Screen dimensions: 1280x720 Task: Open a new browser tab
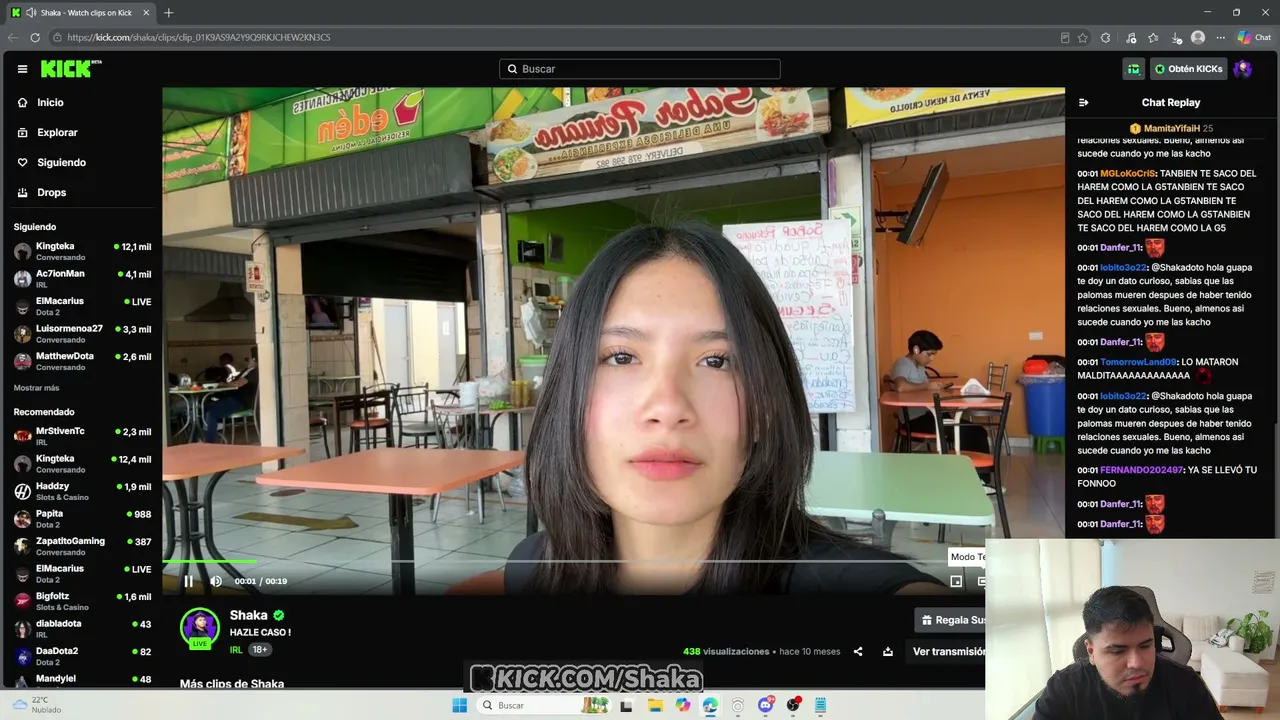pos(168,13)
